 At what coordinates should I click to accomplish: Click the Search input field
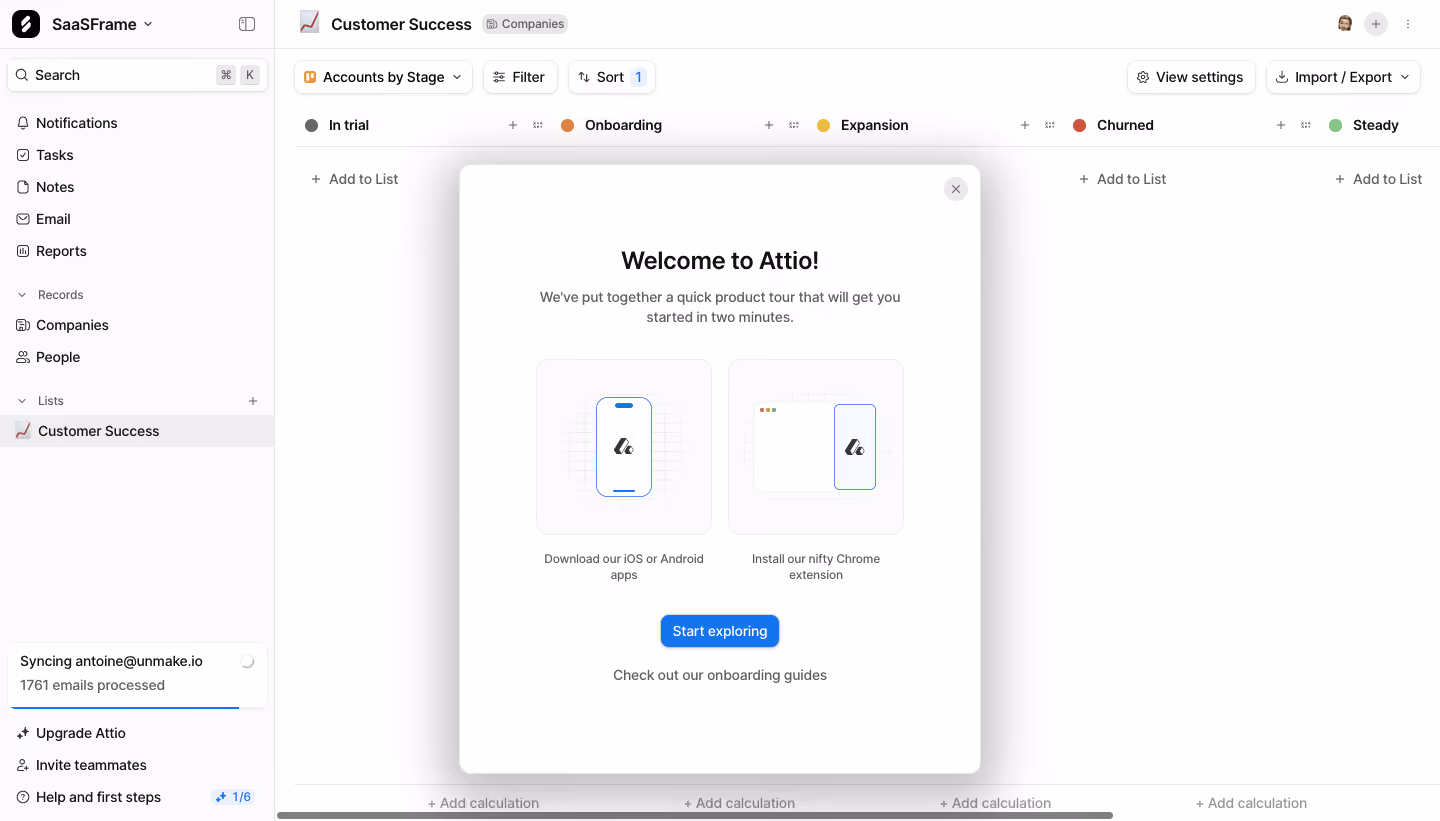point(137,75)
